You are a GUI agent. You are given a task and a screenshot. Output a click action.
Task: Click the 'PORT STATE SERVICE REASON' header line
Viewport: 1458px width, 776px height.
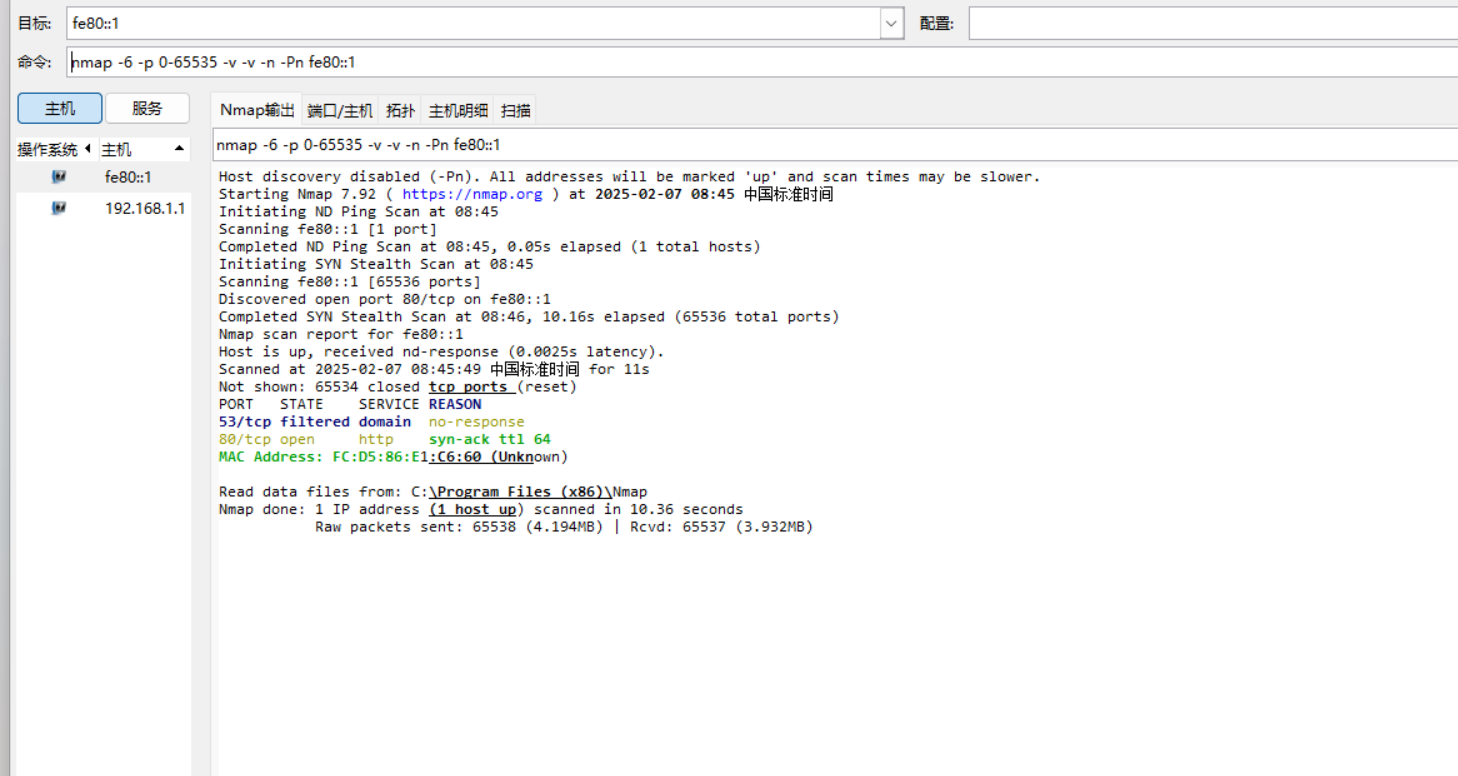pos(350,404)
